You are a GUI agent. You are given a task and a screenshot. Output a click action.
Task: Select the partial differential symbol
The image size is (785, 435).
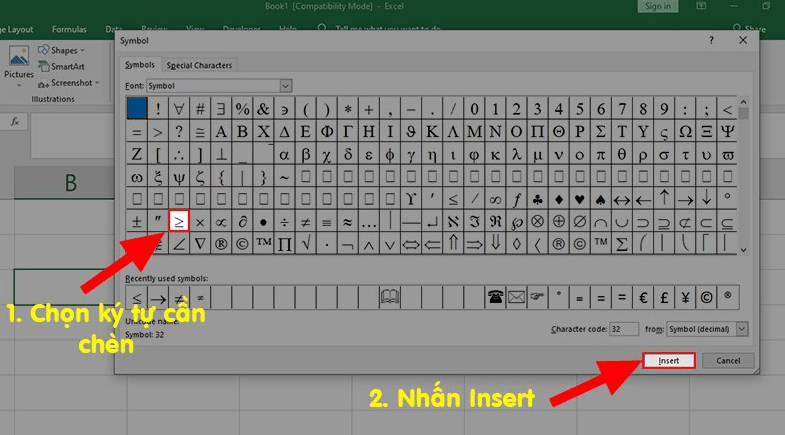click(x=242, y=221)
